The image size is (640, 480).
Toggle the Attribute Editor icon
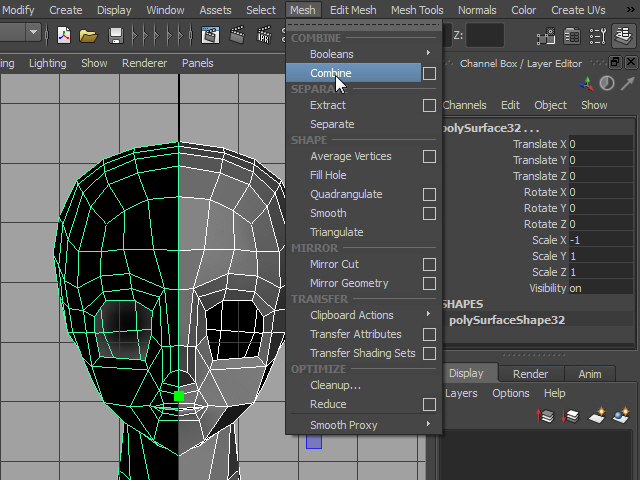[572, 36]
